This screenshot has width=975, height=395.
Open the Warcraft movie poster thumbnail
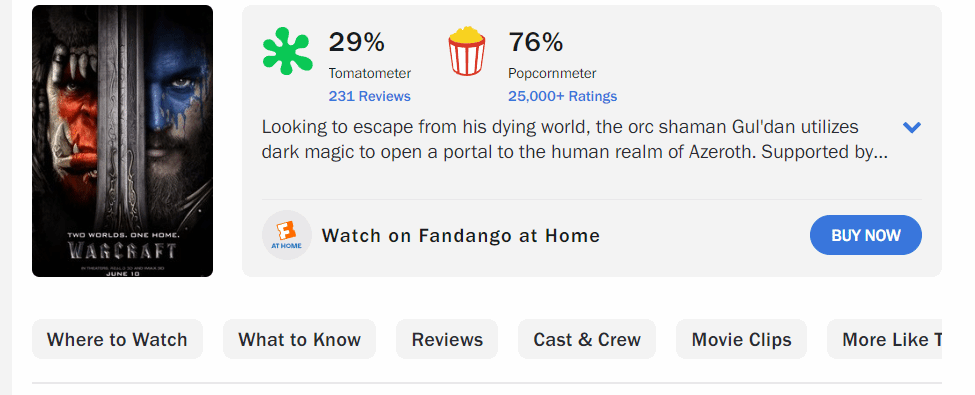click(122, 141)
